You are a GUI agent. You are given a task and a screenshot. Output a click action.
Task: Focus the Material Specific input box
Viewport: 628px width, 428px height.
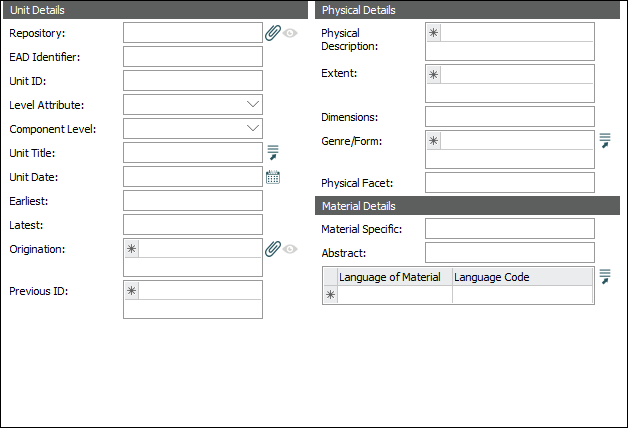click(509, 229)
